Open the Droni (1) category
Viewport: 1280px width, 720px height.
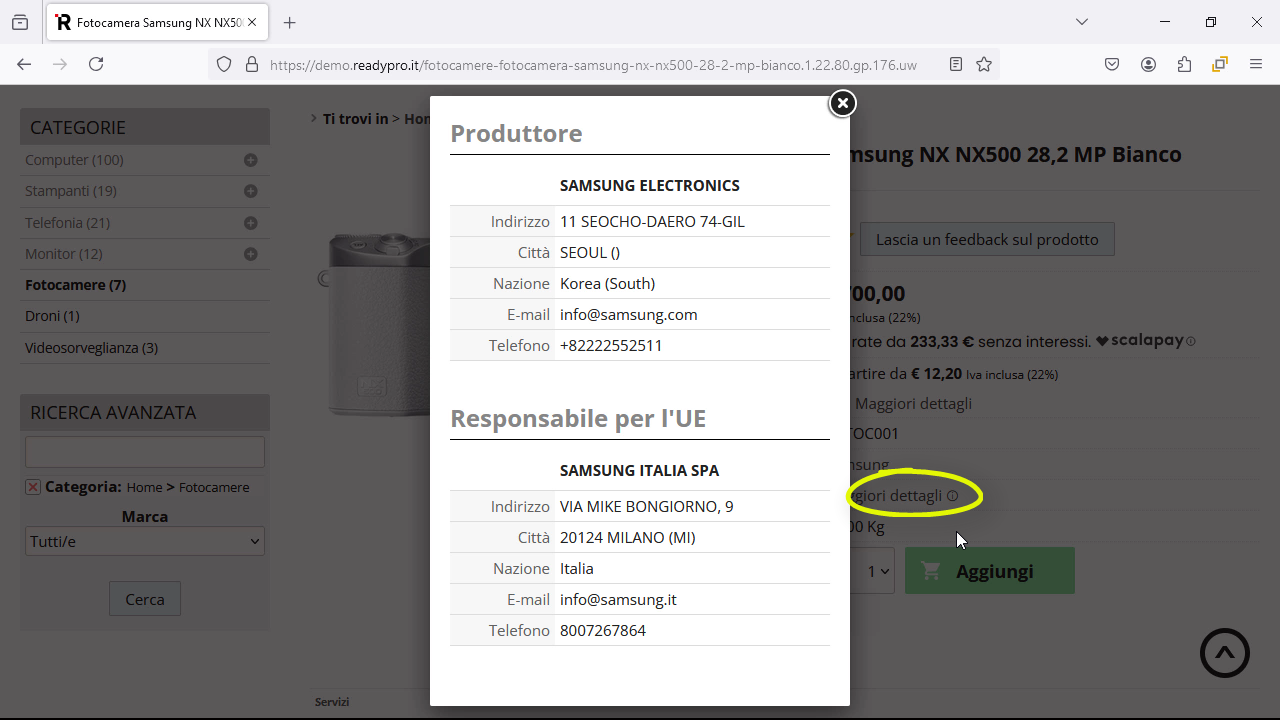click(x=52, y=316)
